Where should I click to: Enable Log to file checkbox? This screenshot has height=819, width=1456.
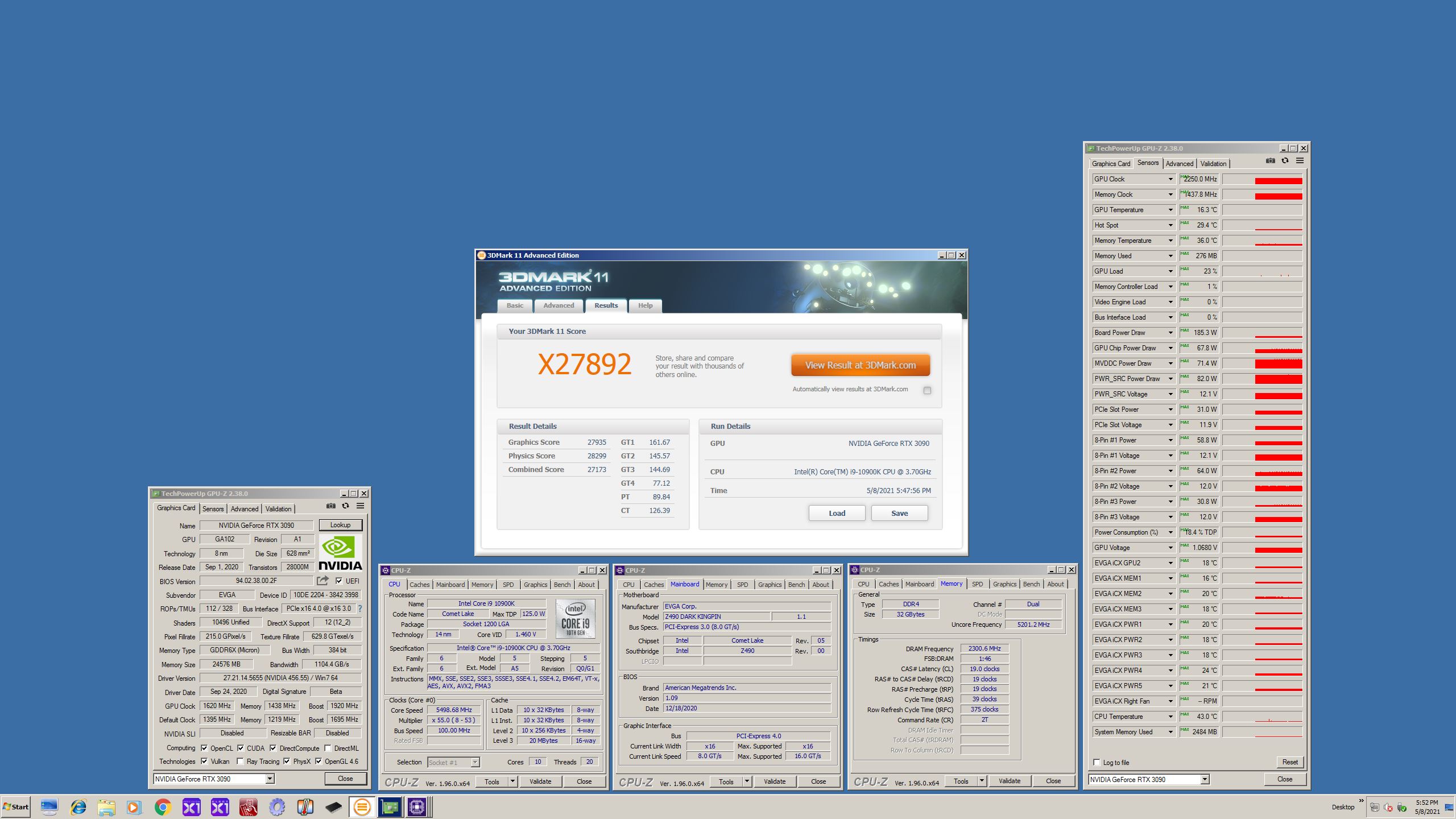click(x=1097, y=763)
